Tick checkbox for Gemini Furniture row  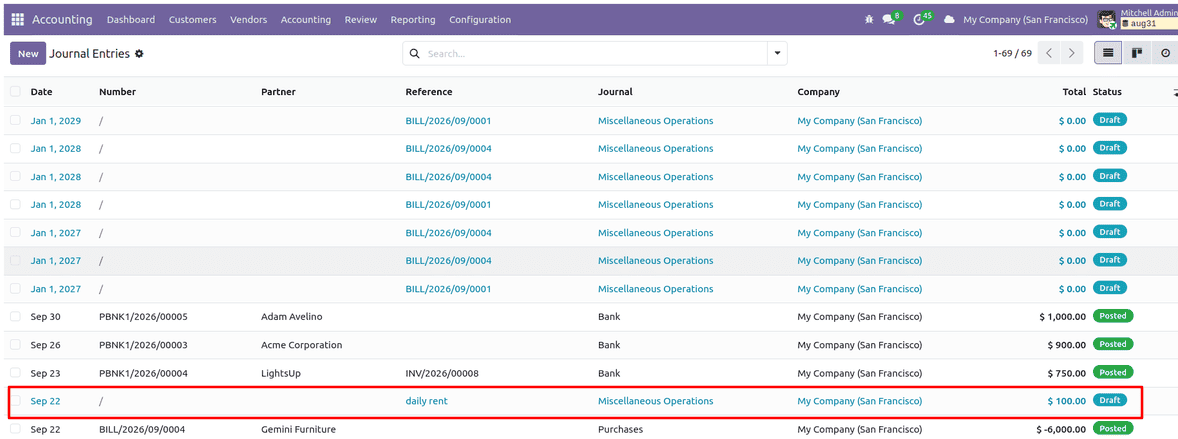(15, 429)
